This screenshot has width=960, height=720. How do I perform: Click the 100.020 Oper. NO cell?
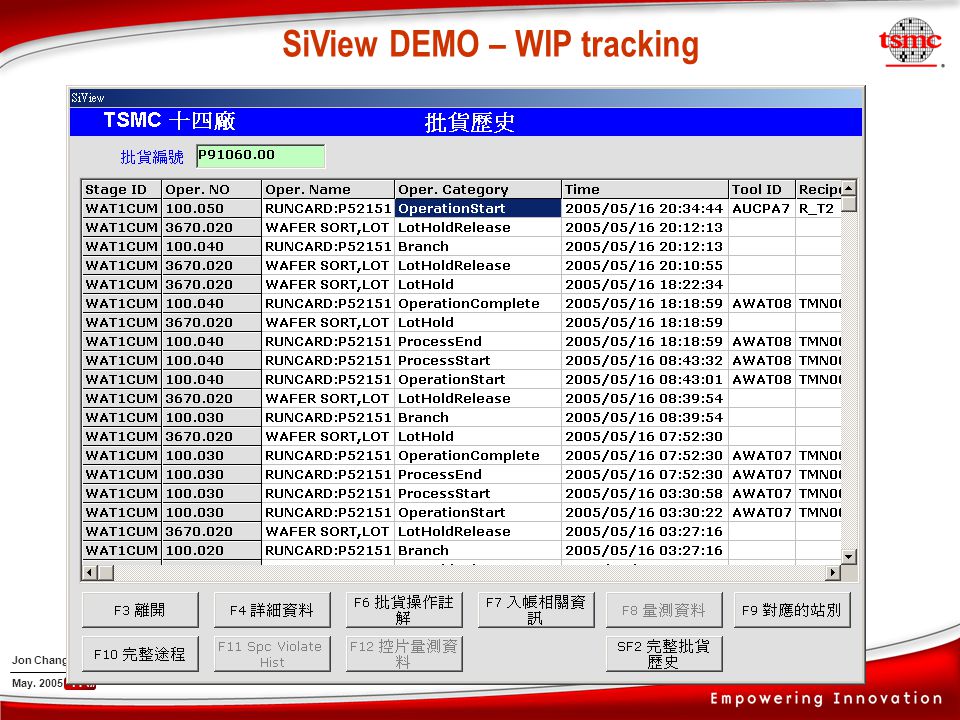[211, 550]
